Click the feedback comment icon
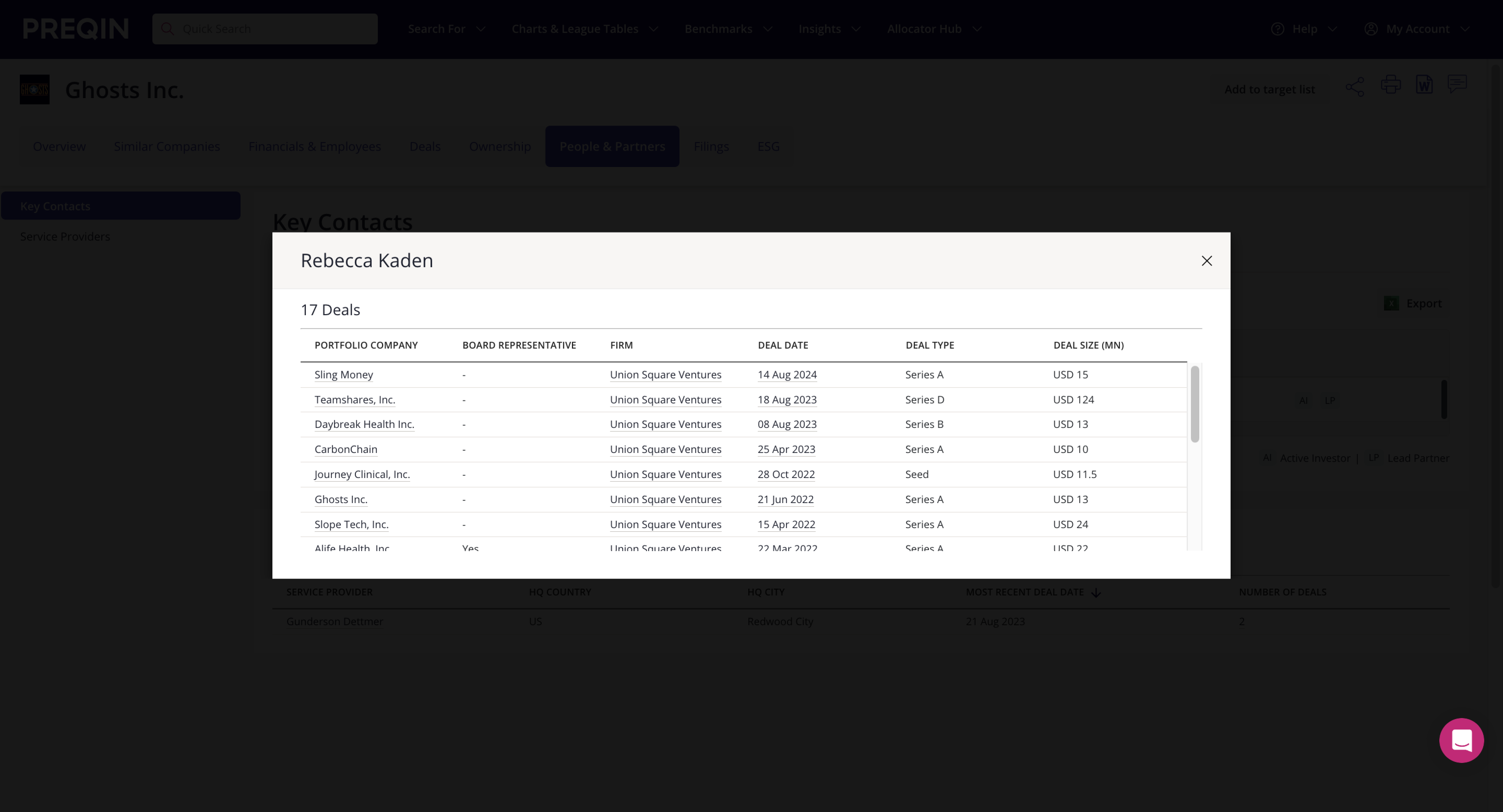This screenshot has width=1503, height=812. 1457,83
